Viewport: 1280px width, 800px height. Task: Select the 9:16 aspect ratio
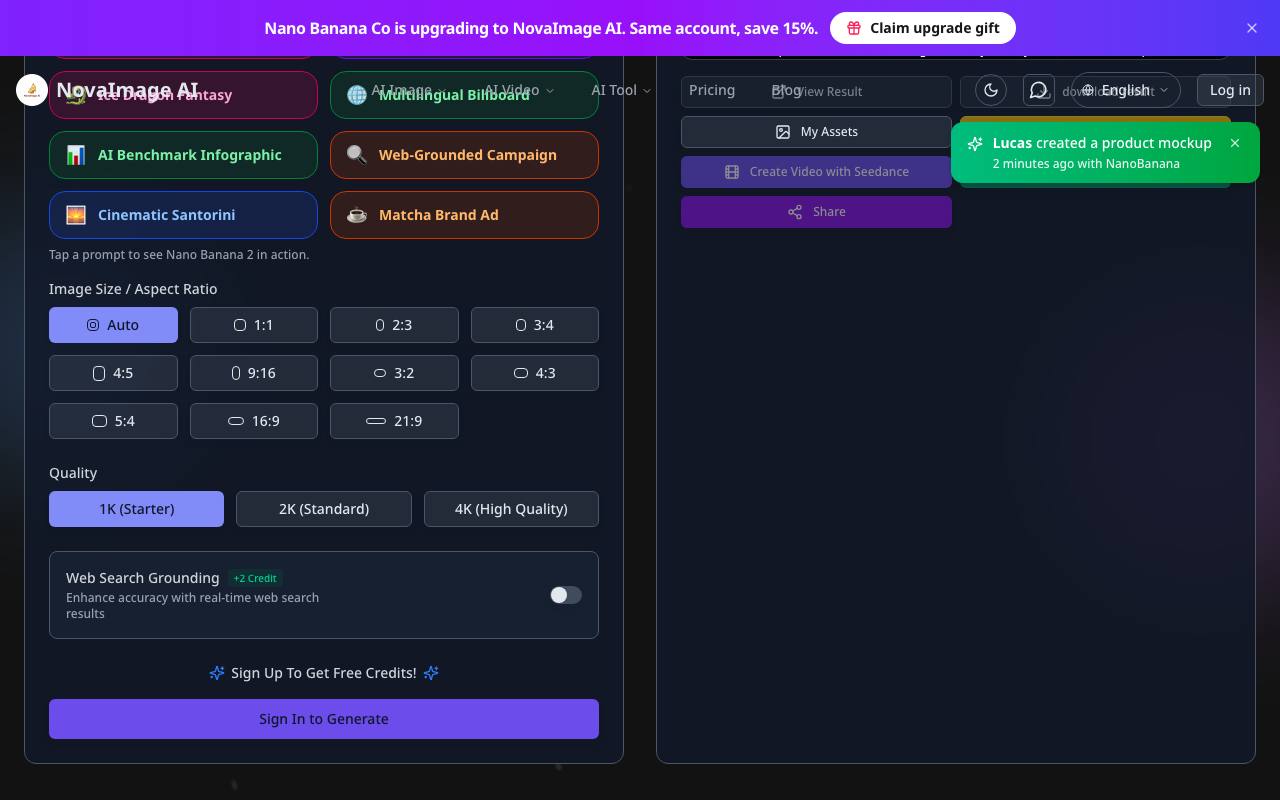[254, 373]
